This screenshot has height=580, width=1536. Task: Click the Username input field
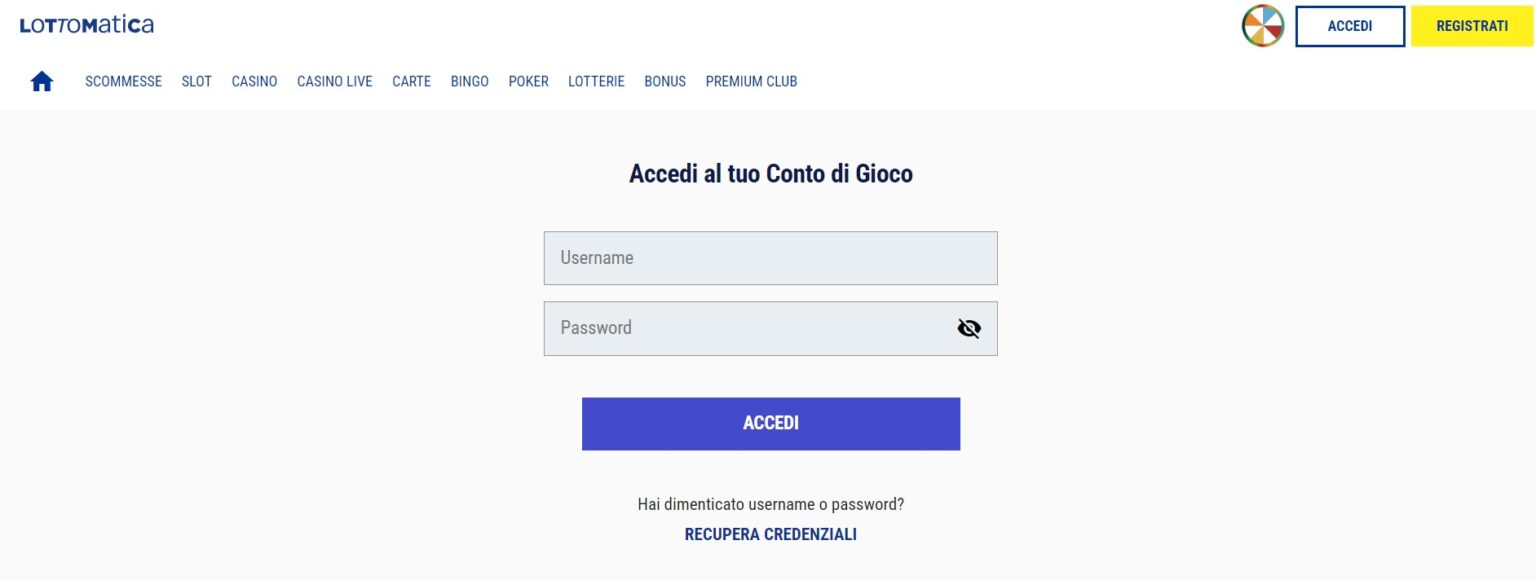point(770,257)
